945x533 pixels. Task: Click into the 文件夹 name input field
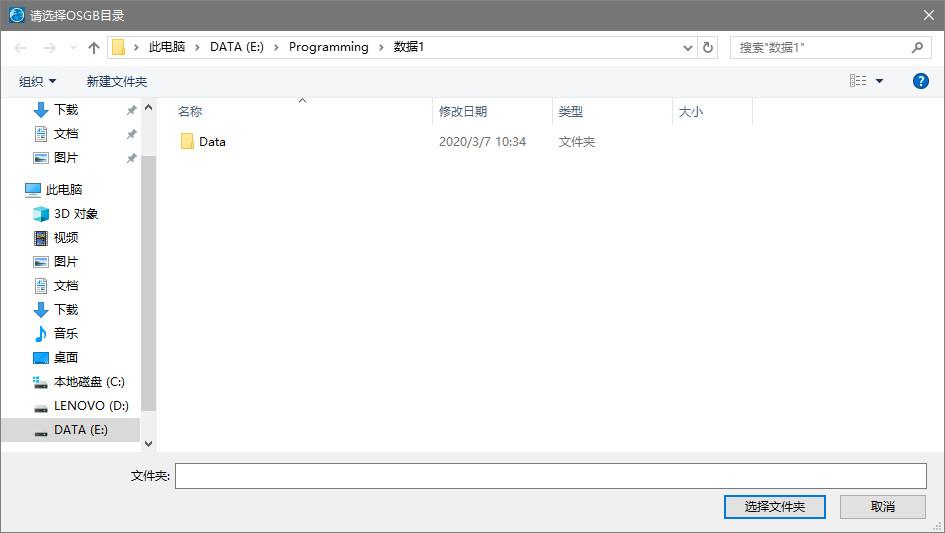(551, 476)
